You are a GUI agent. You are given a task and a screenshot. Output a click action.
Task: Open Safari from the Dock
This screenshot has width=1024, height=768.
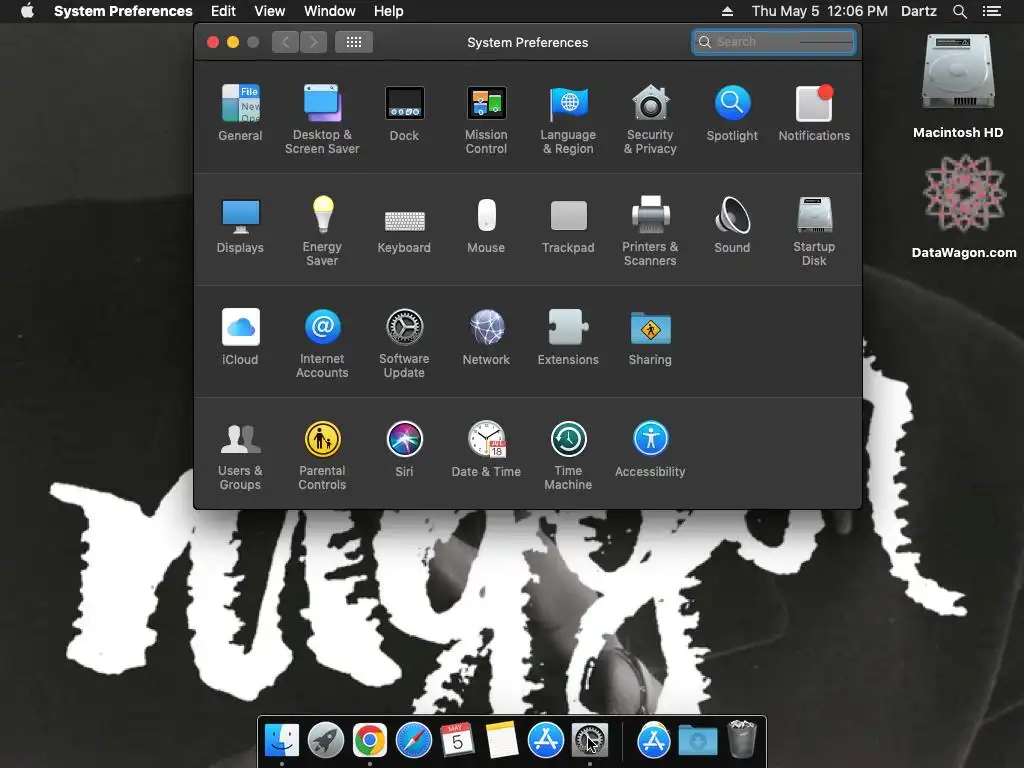pos(413,740)
